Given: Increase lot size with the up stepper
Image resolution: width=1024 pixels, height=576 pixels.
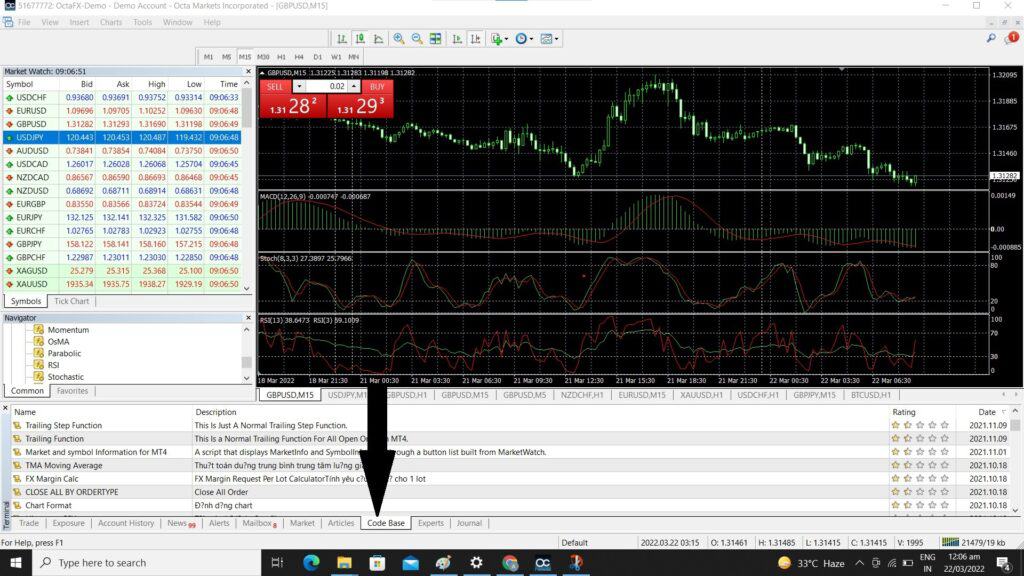Looking at the screenshot, I should [353, 86].
